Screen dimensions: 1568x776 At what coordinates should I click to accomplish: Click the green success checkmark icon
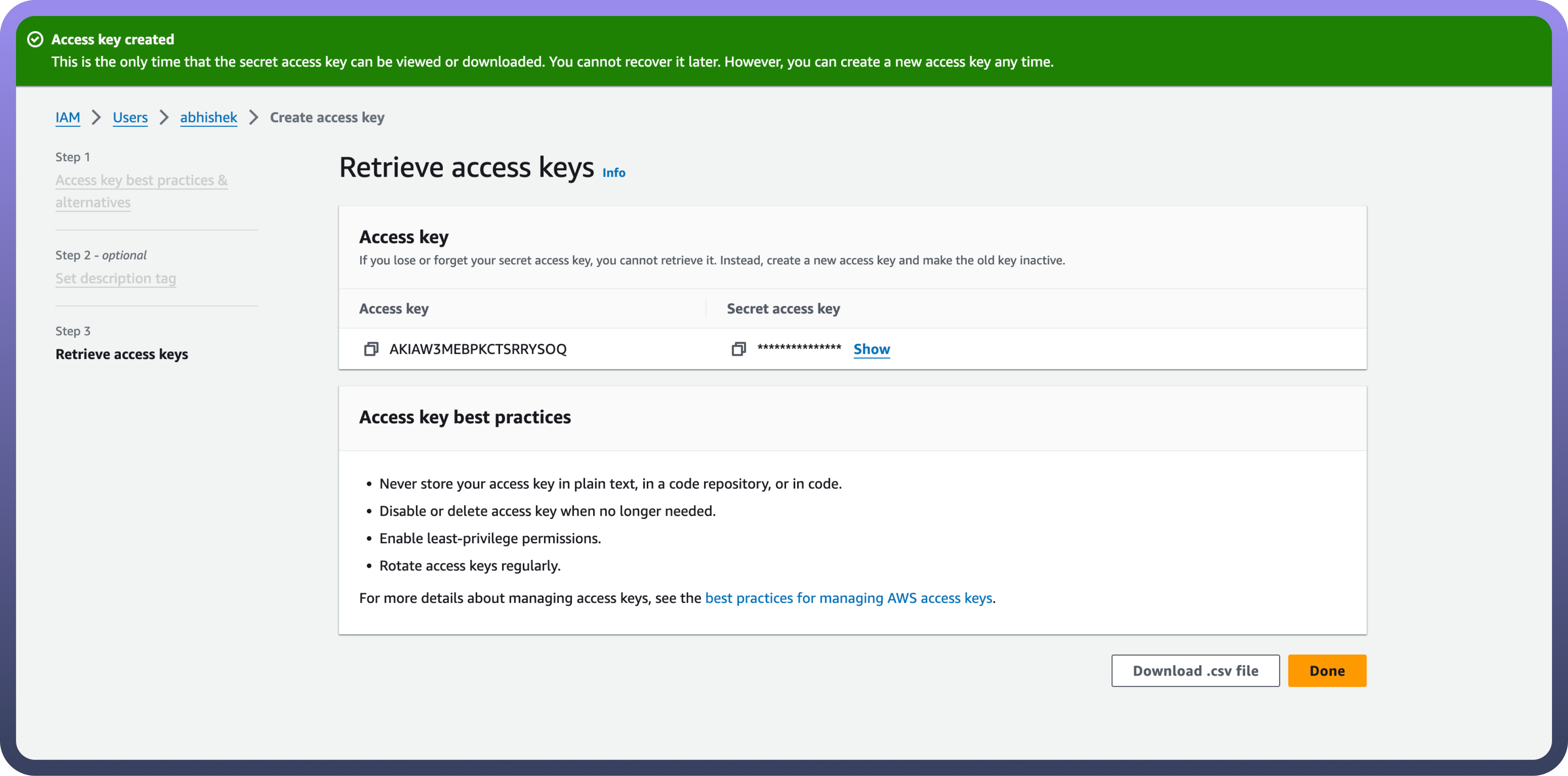[35, 40]
